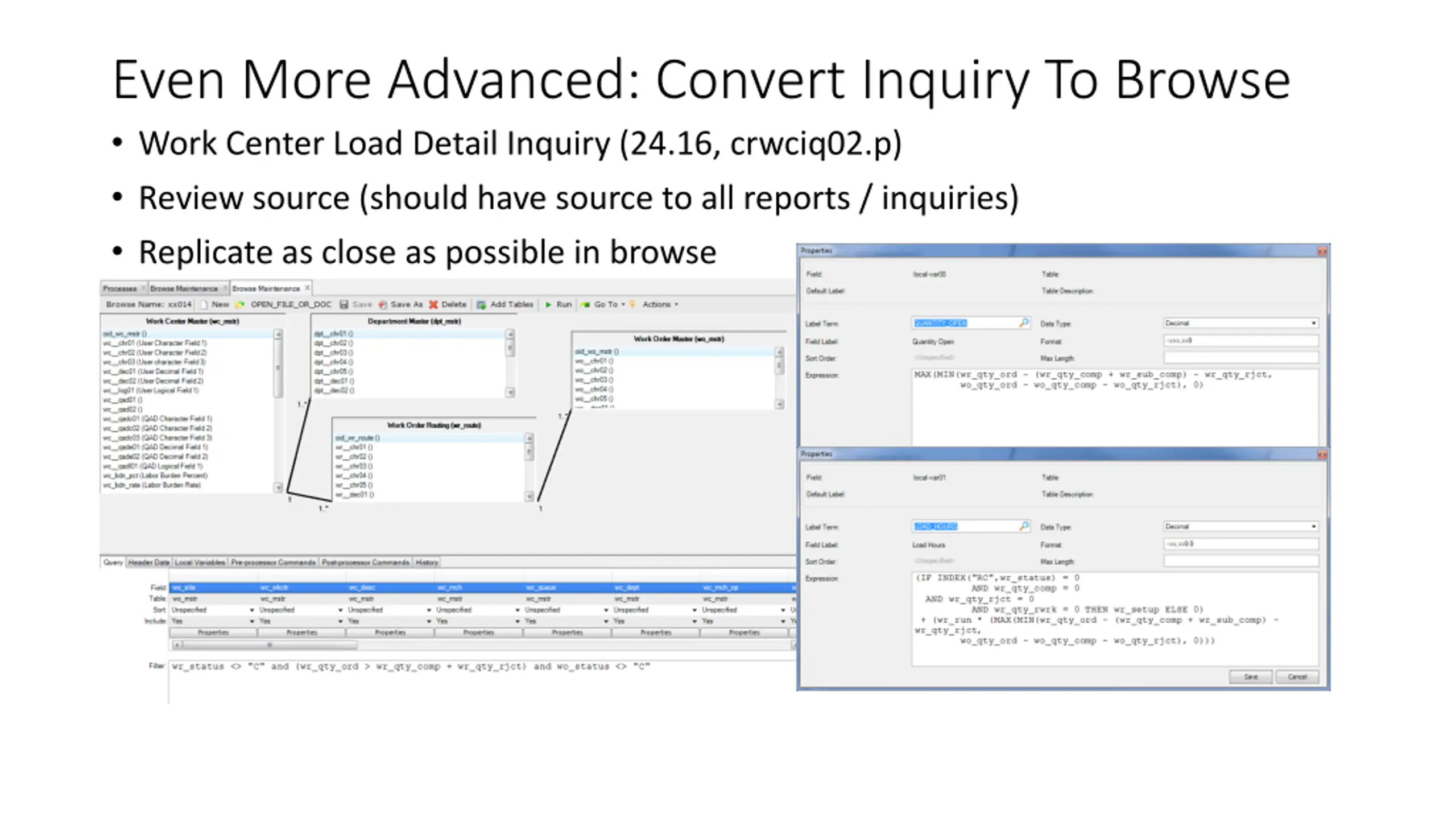Open Include dropdown for wc_queue column
Viewport: 1456px width, 819px height.
(606, 621)
